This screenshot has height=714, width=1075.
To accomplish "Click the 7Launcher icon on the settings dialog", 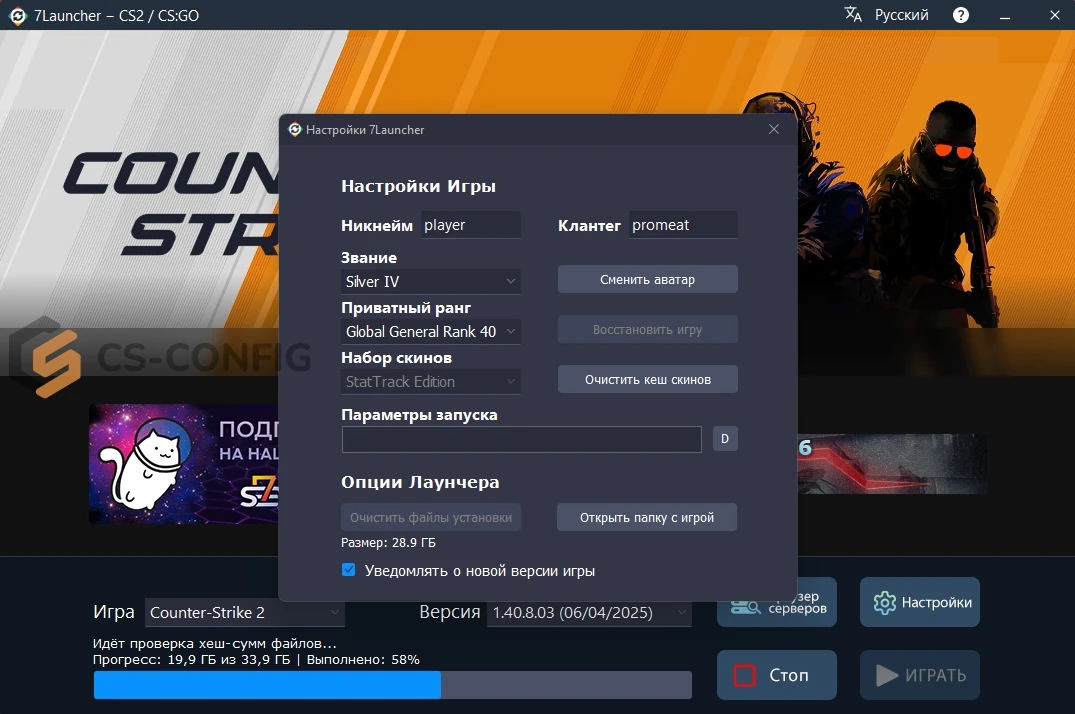I will 294,129.
